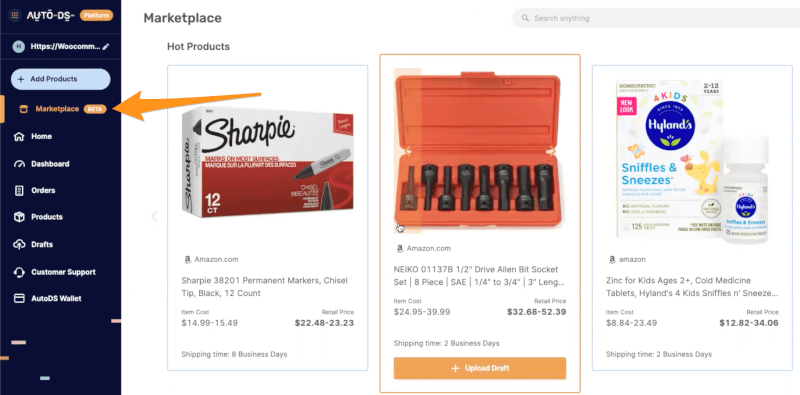Go to previous Hot Products with left chevron
Image resolution: width=800 pixels, height=395 pixels.
(154, 216)
